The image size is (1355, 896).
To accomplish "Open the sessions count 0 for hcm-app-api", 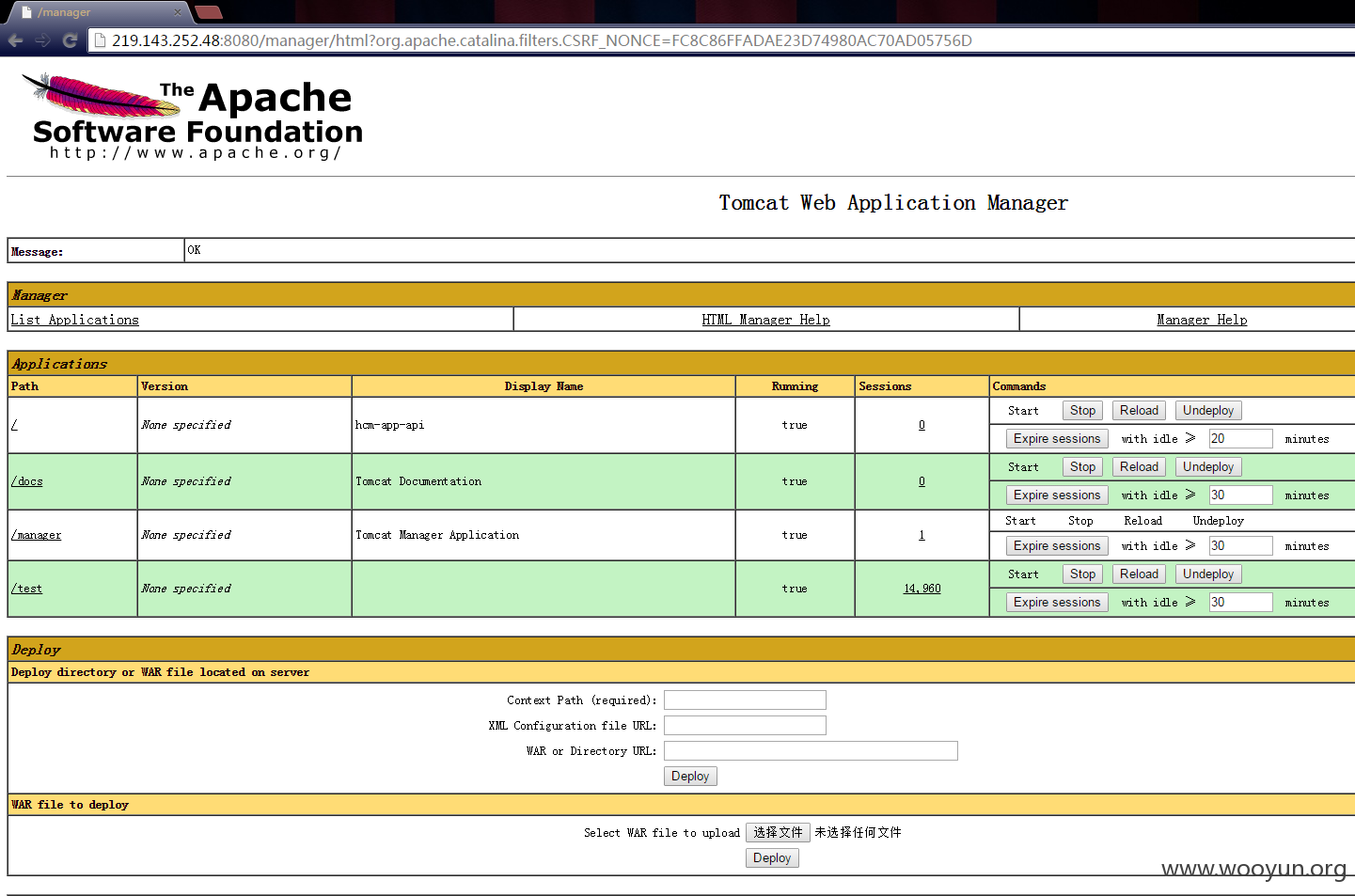I will coord(922,425).
